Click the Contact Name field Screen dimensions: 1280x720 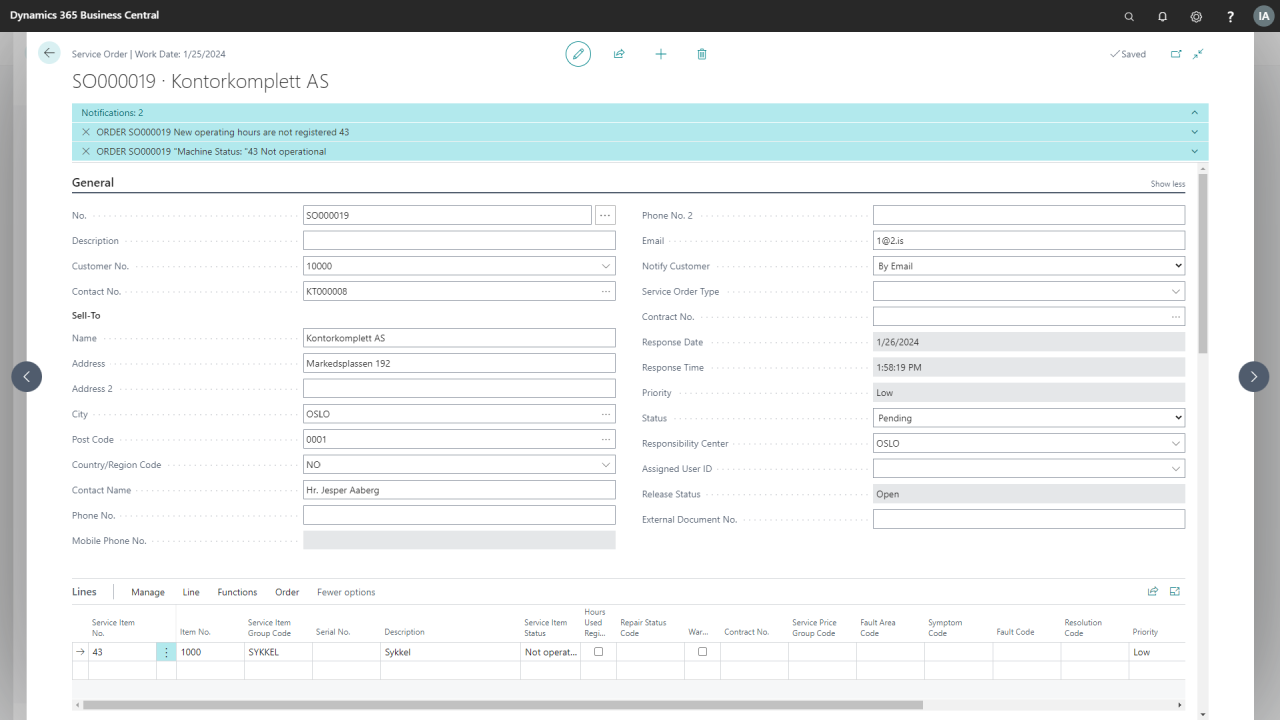click(459, 490)
